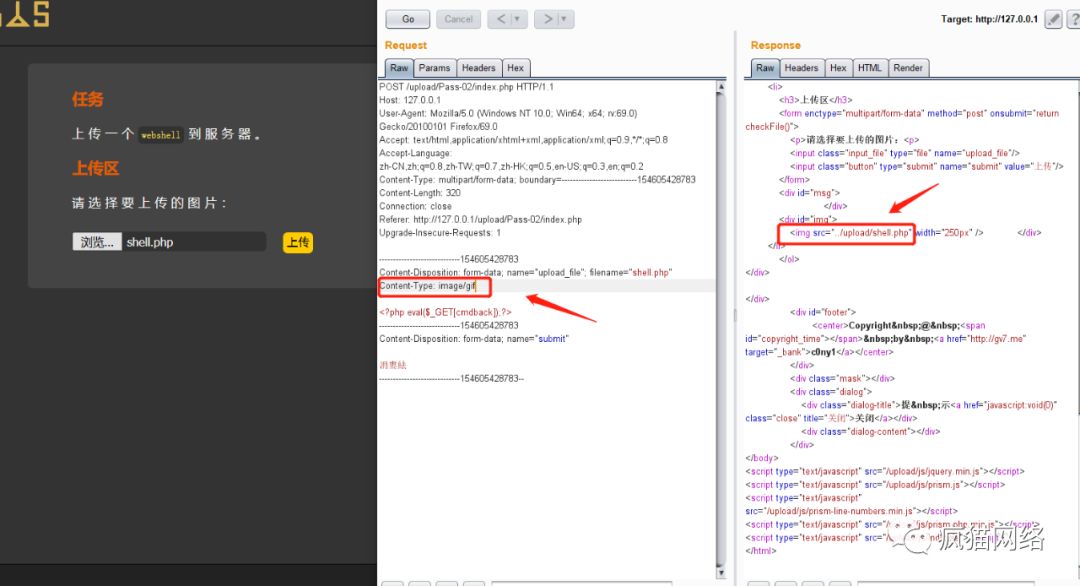Click the Referer header line in the request
The image size is (1080, 586).
pyautogui.click(x=480, y=219)
